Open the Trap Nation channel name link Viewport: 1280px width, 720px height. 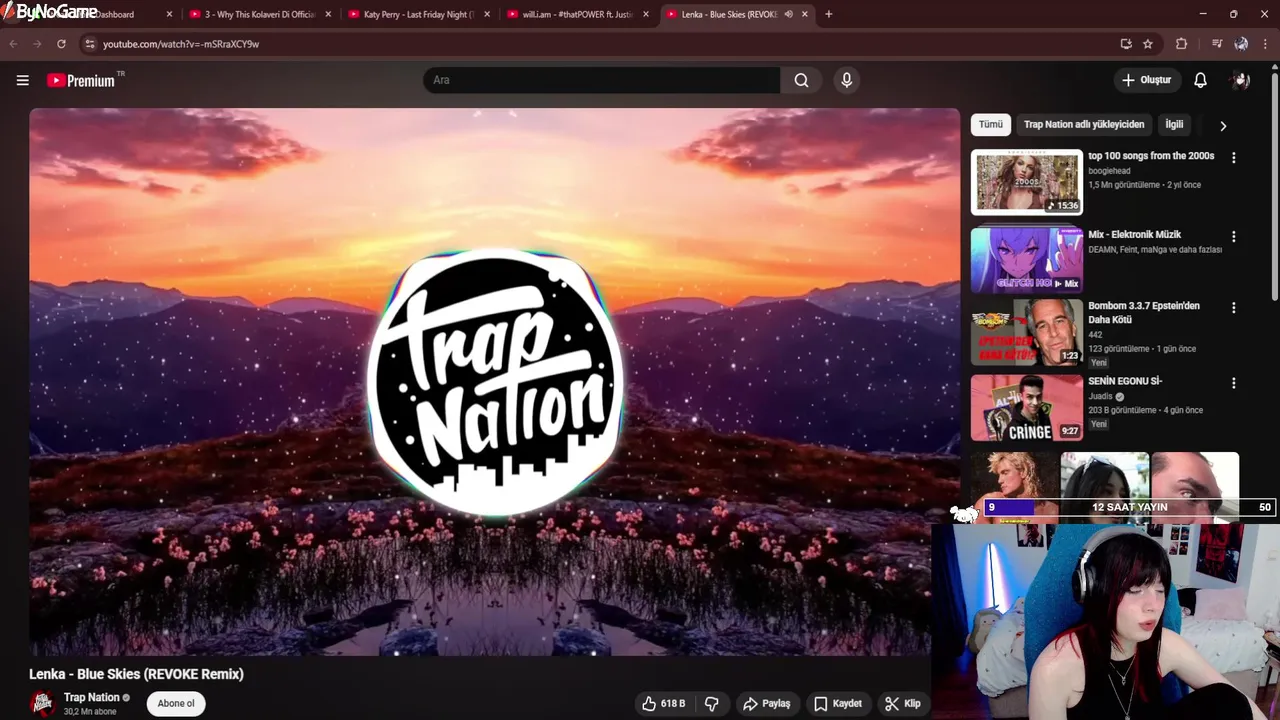[91, 698]
